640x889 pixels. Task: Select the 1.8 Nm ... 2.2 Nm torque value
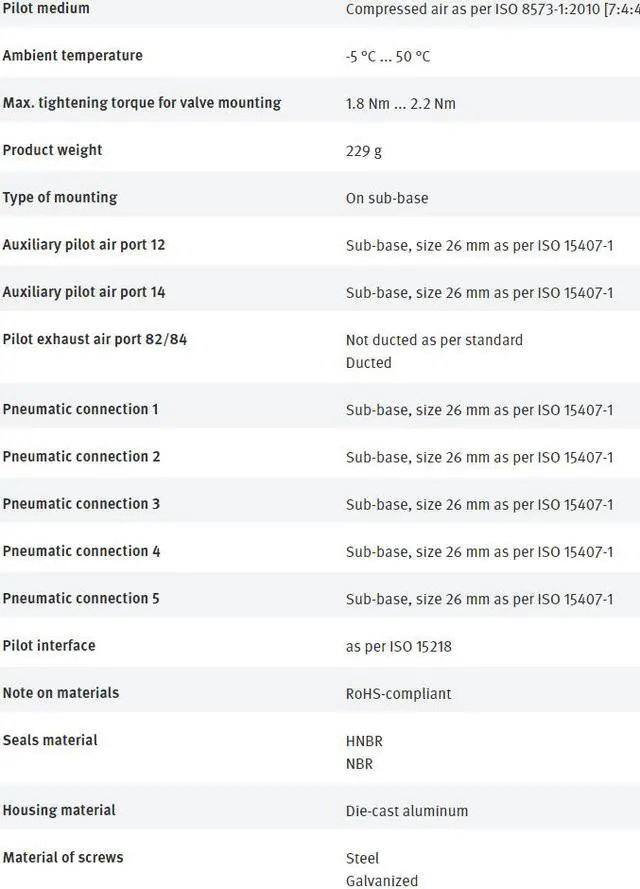click(x=401, y=104)
